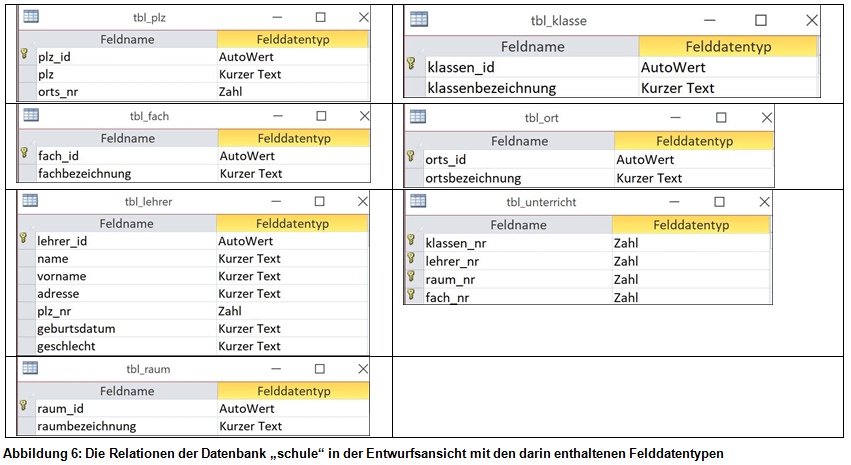Viewport: 851px width, 465px height.
Task: Open the data type cell for orts_nr
Action: point(292,91)
